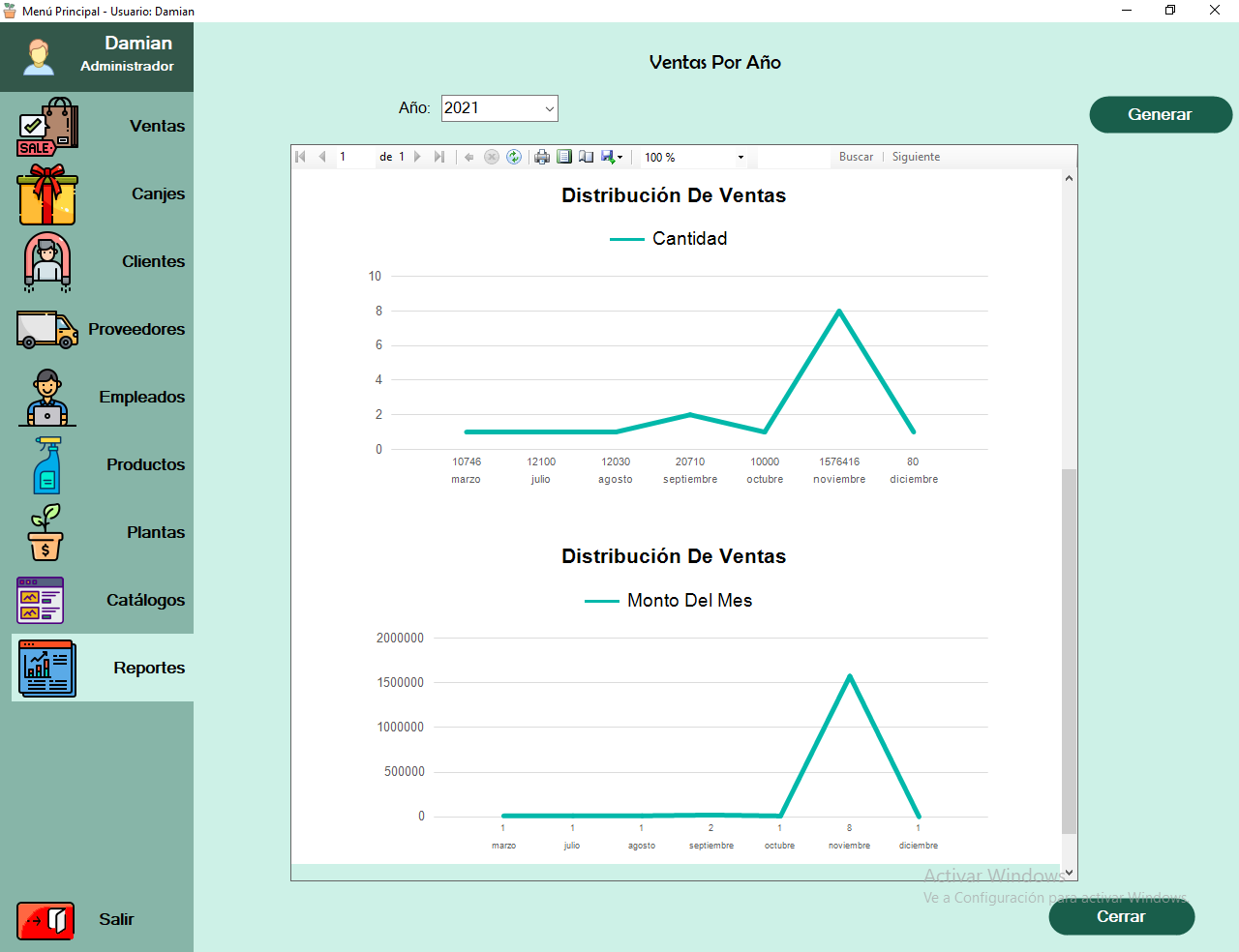
Task: Click the Generar button
Action: click(x=1161, y=114)
